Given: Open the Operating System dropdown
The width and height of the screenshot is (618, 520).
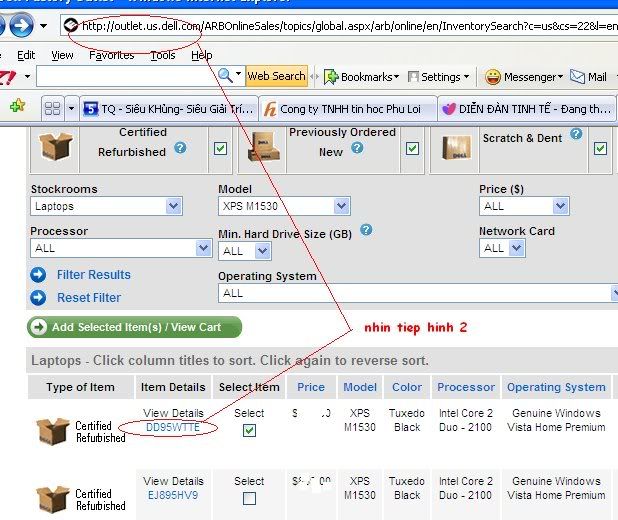Looking at the screenshot, I should point(418,293).
